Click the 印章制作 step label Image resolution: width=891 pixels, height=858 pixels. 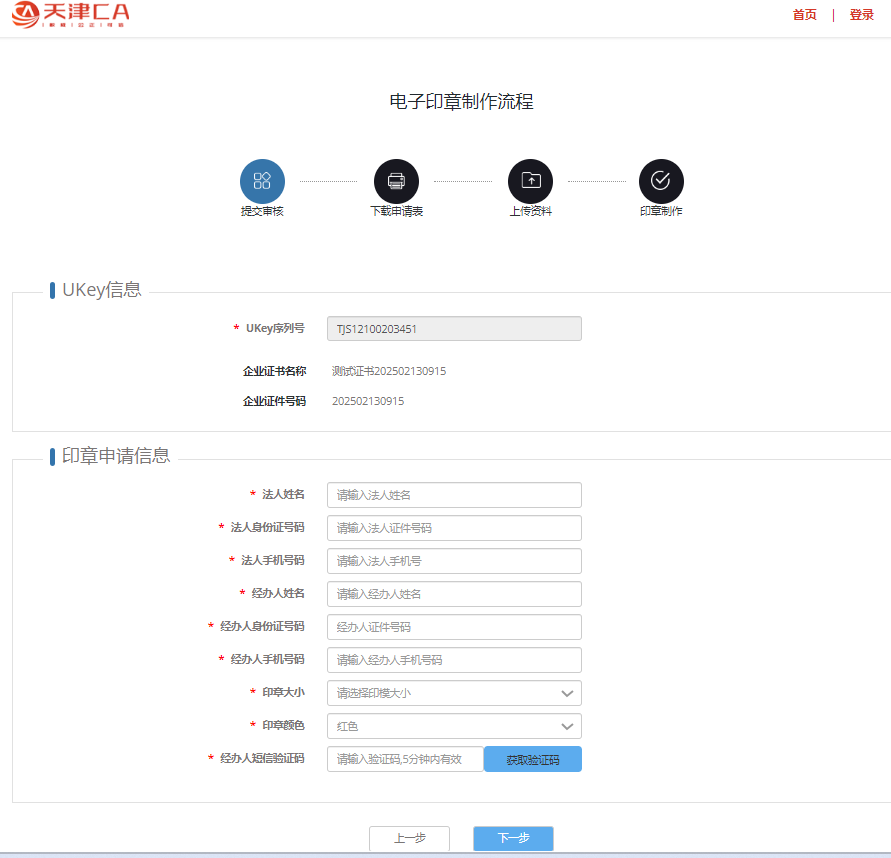(x=661, y=211)
